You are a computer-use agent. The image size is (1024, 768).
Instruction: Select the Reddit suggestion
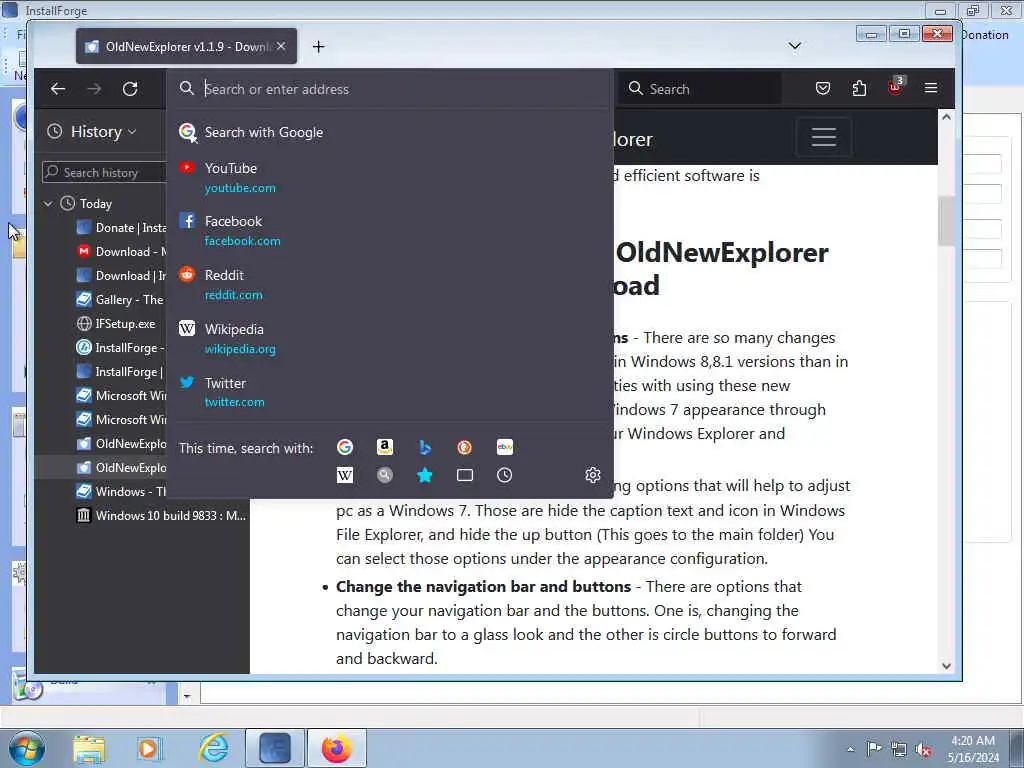(390, 285)
